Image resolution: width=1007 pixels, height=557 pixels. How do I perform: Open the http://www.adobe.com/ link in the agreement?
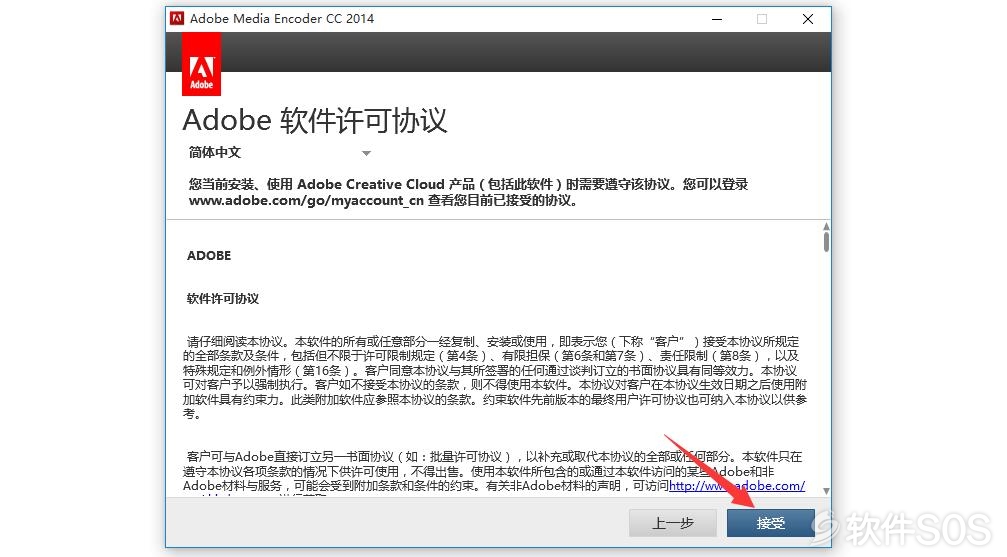(x=737, y=486)
